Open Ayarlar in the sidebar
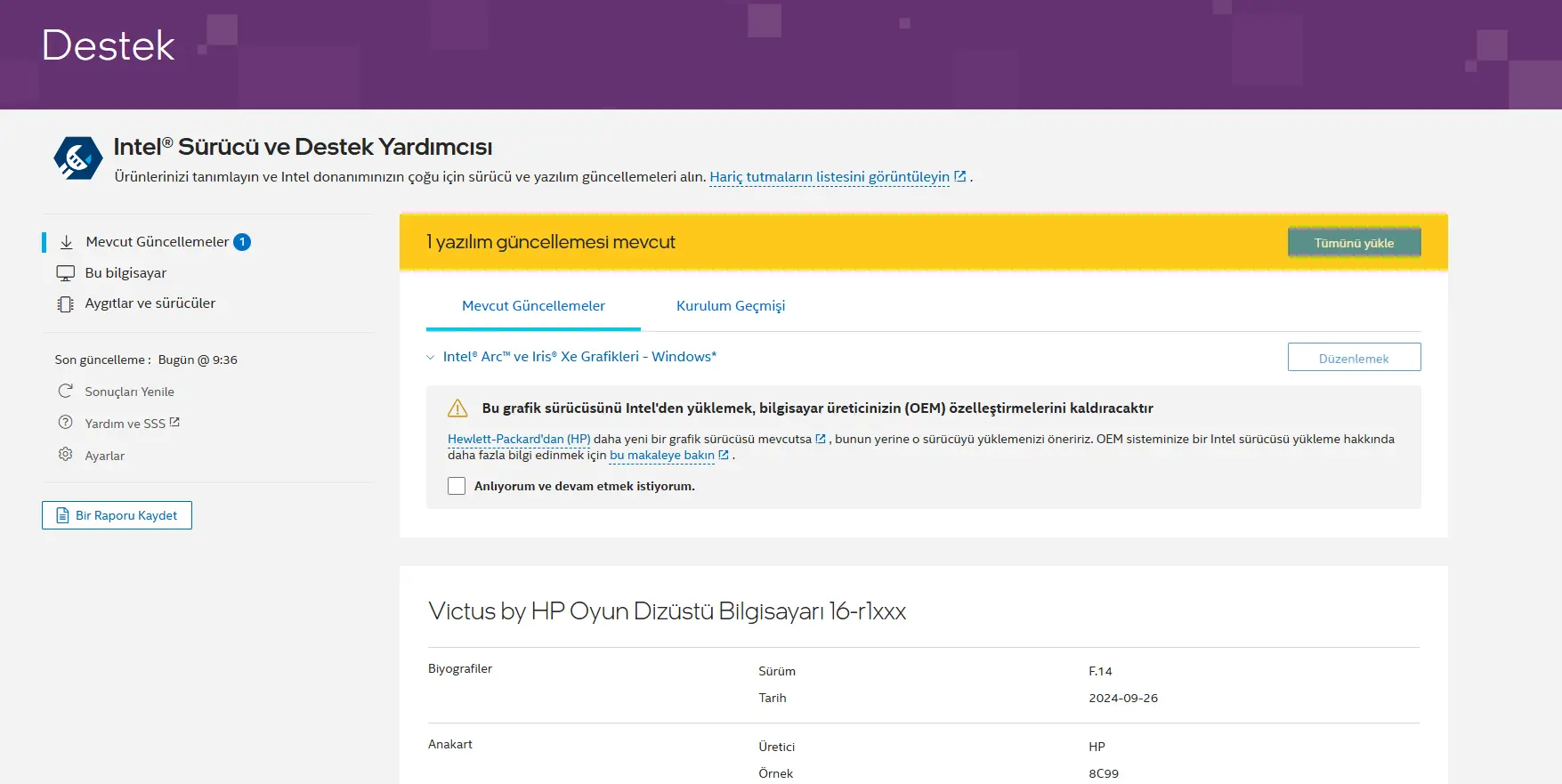Screen dimensions: 1562x784 [x=105, y=456]
